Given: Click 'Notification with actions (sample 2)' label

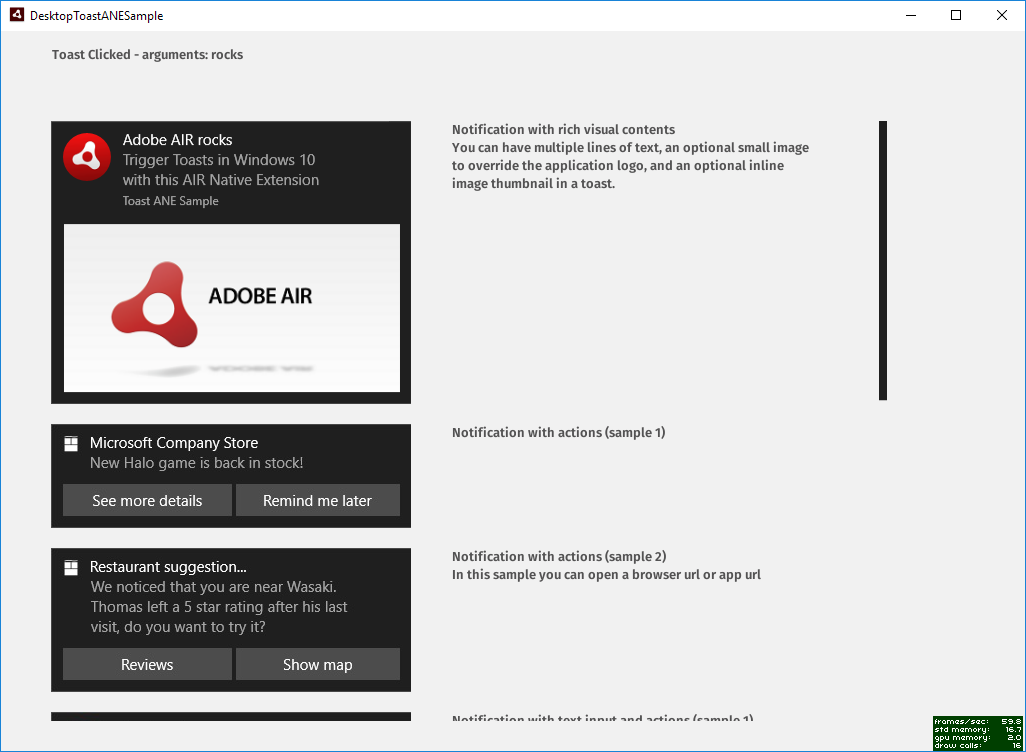Looking at the screenshot, I should point(559,556).
